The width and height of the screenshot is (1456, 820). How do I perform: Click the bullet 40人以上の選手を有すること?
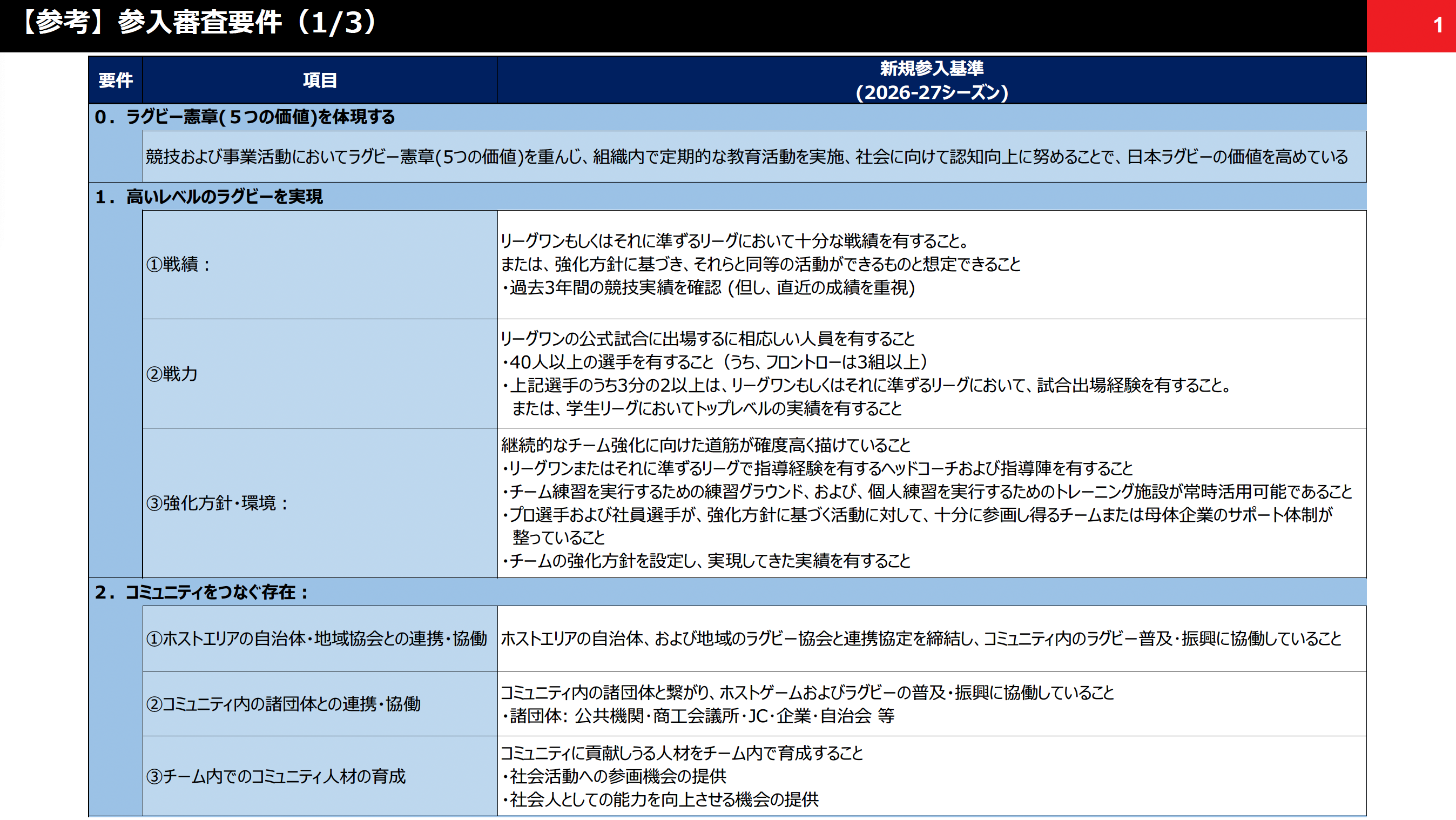click(714, 362)
